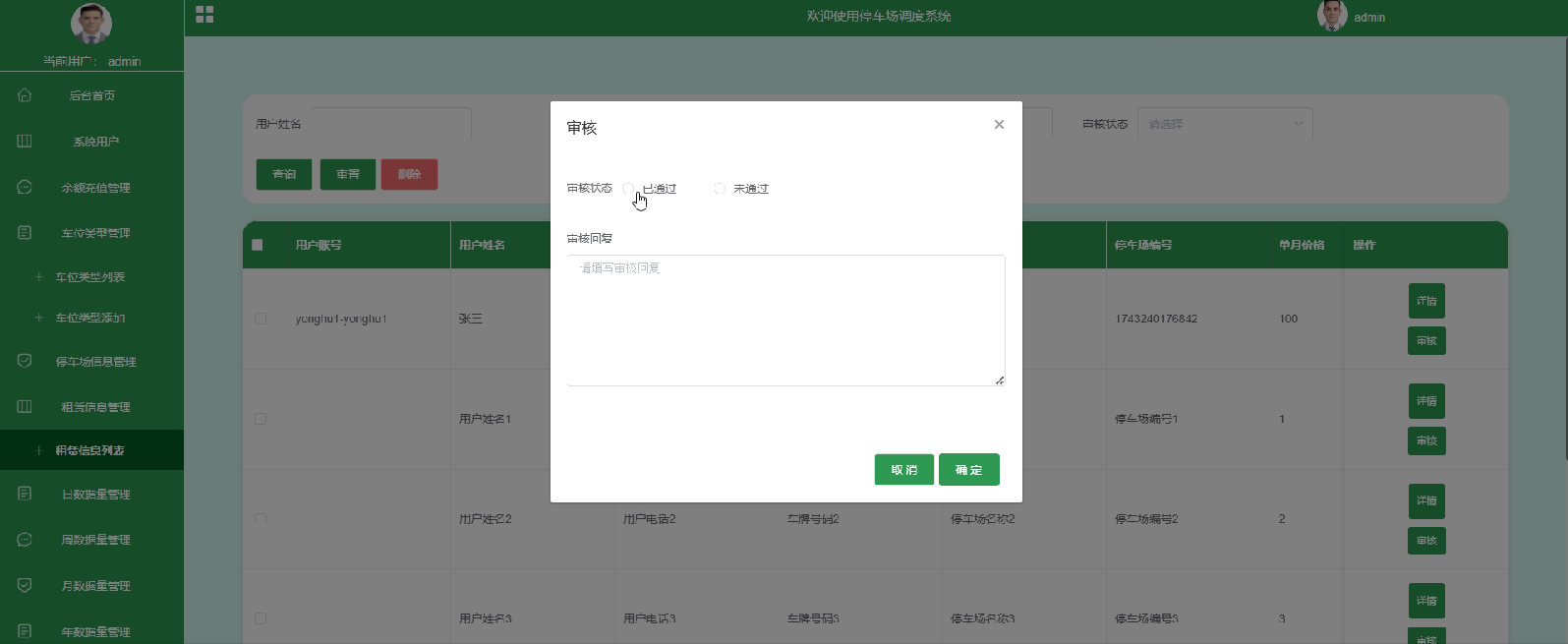Click the 单月价格 column header
Image resolution: width=1568 pixels, height=644 pixels.
coord(1302,245)
